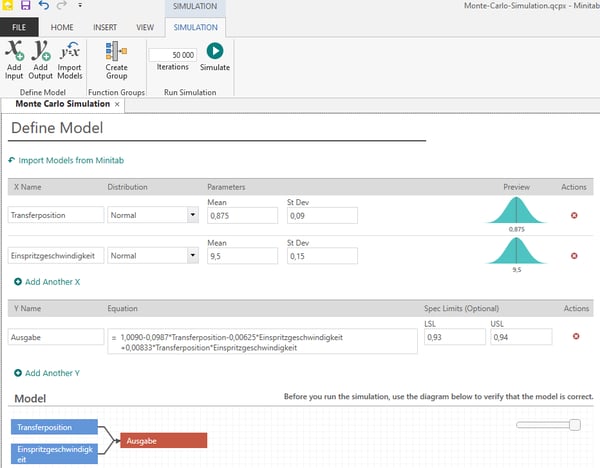600x468 pixels.
Task: Click the 'Function Groups' ribbon group label
Action: [x=116, y=92]
